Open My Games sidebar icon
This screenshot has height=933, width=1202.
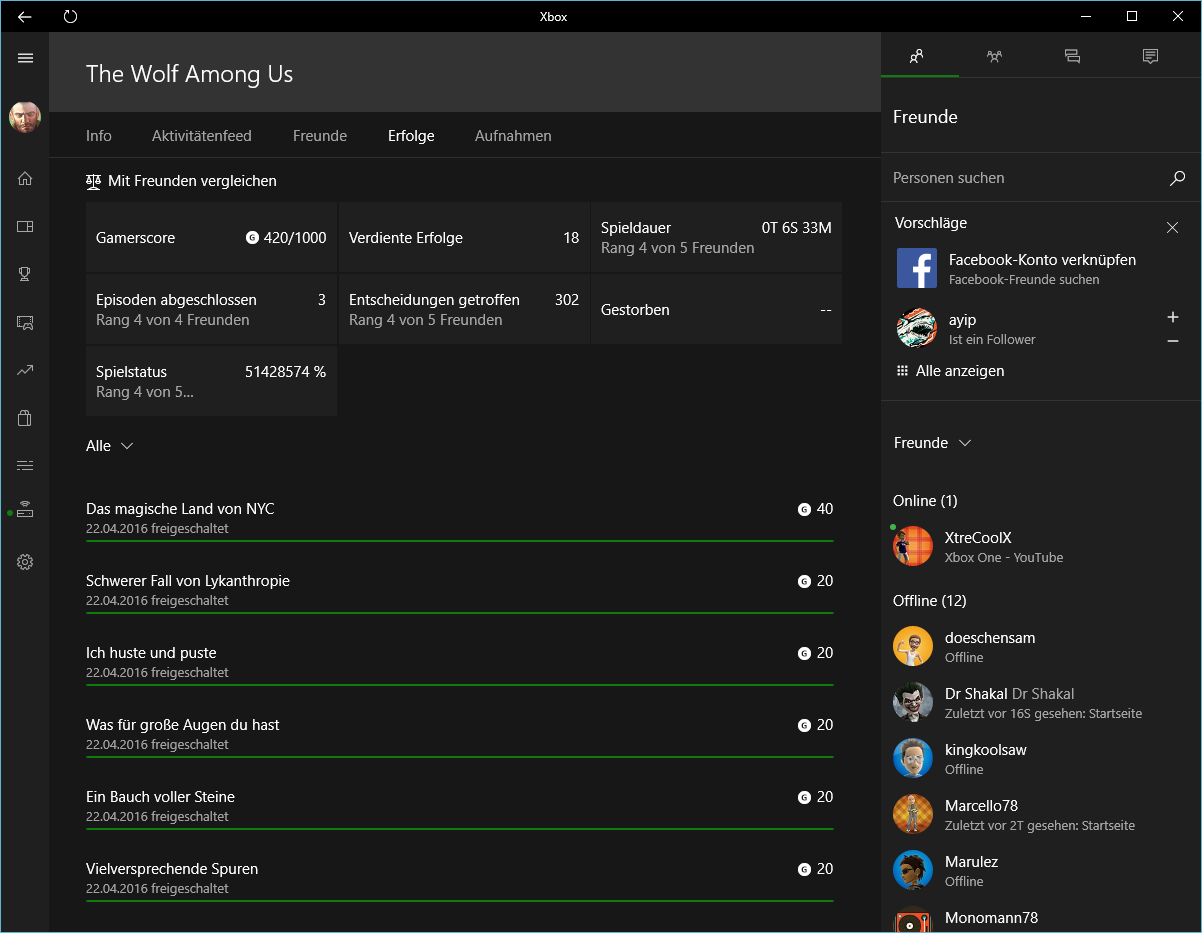25,226
